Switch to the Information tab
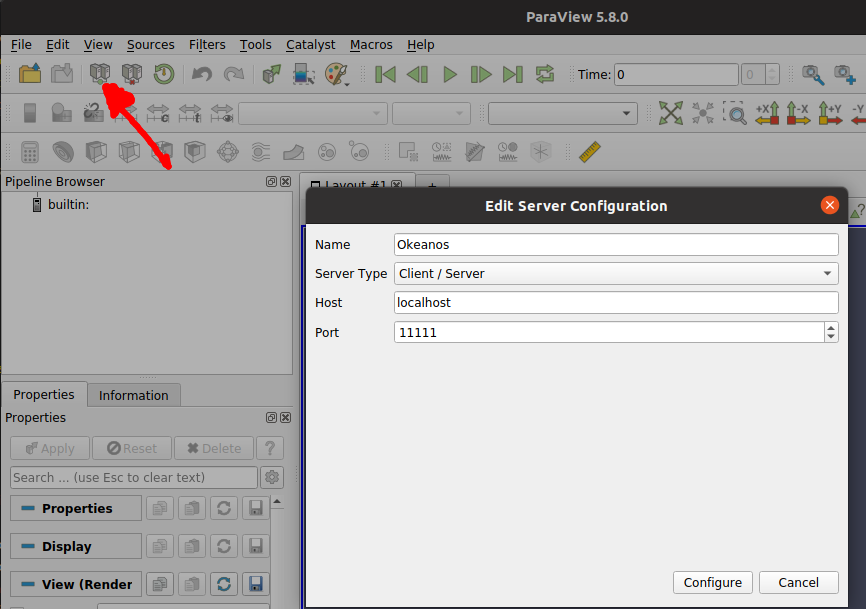 point(133,395)
